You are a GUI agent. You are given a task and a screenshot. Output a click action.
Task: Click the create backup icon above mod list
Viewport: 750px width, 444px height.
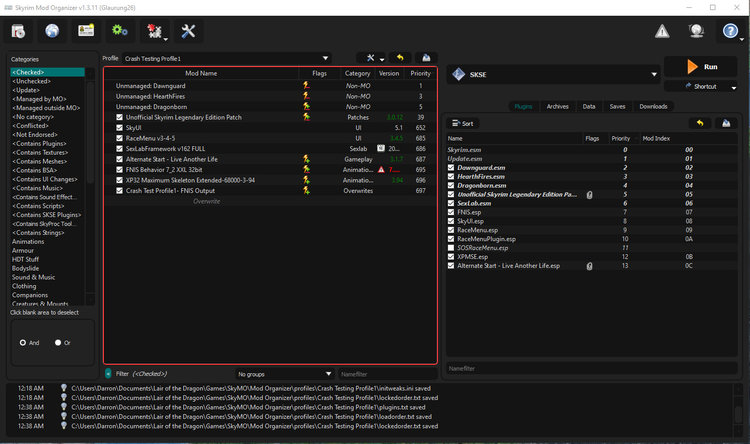click(426, 58)
